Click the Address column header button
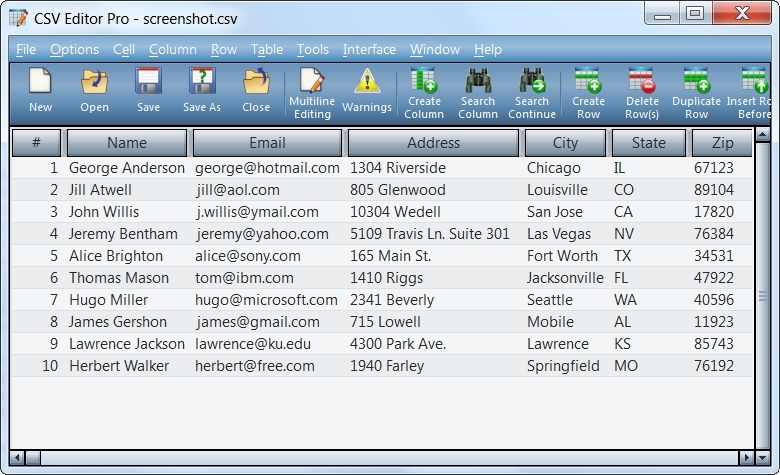This screenshot has width=780, height=475. point(433,143)
